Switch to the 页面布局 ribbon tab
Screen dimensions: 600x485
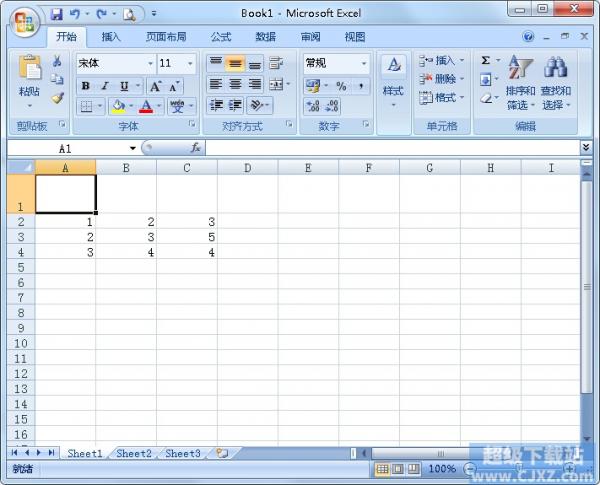pos(166,37)
